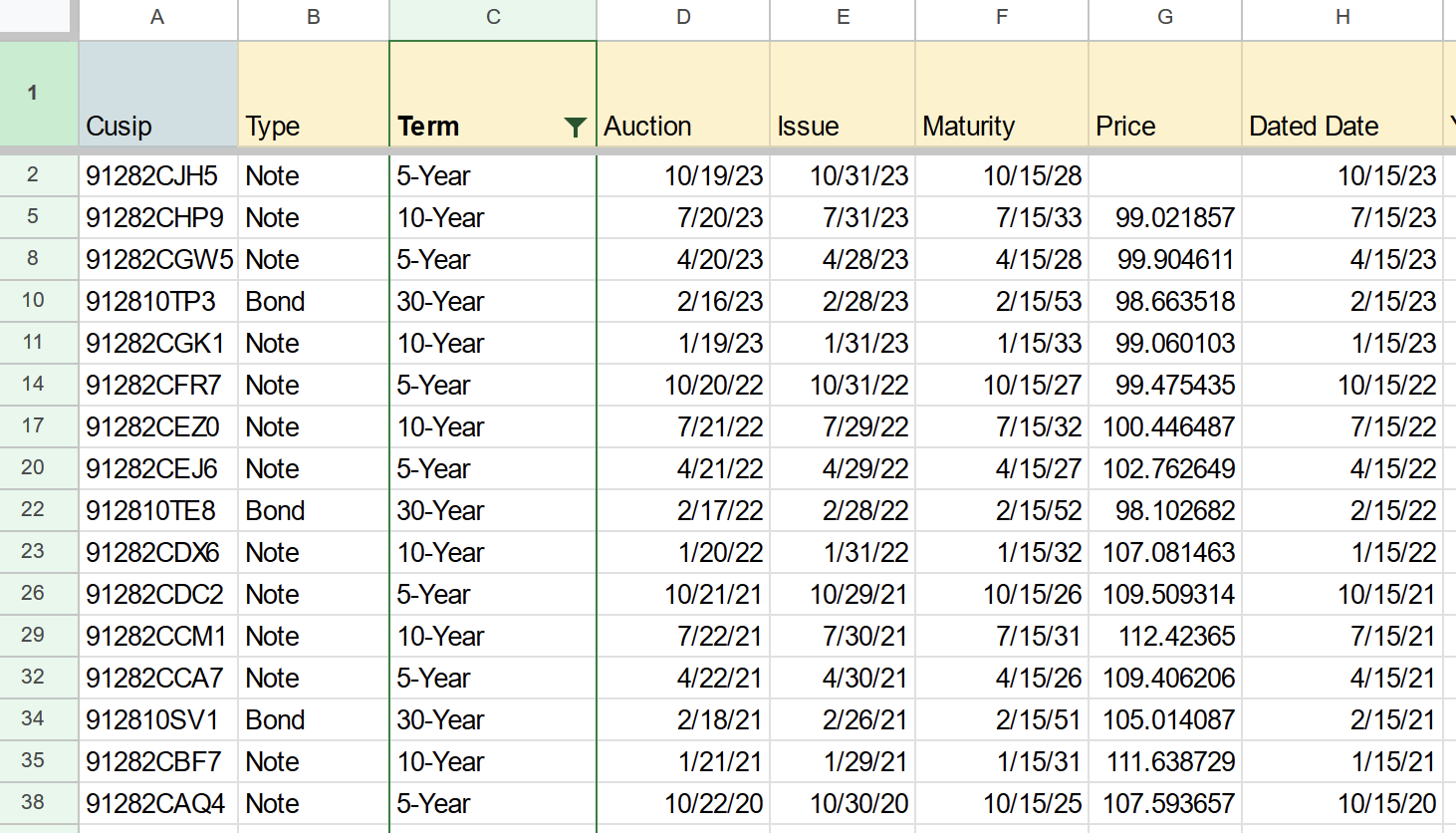Select maturity date 2/15/52
The image size is (1456, 833).
pos(1002,510)
